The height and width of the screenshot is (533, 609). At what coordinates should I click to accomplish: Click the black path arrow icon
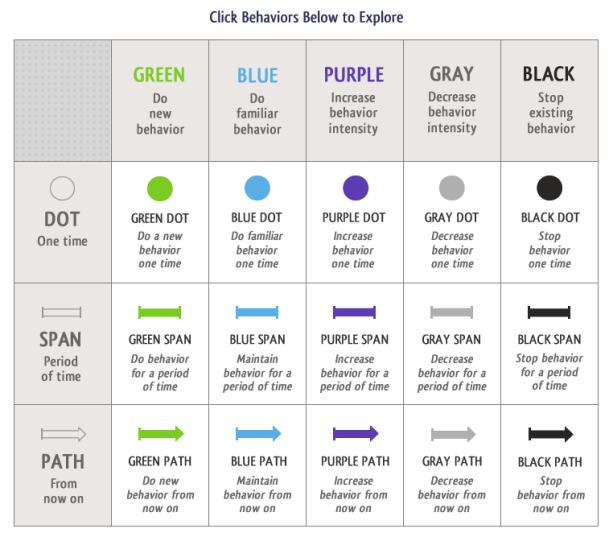(x=550, y=434)
